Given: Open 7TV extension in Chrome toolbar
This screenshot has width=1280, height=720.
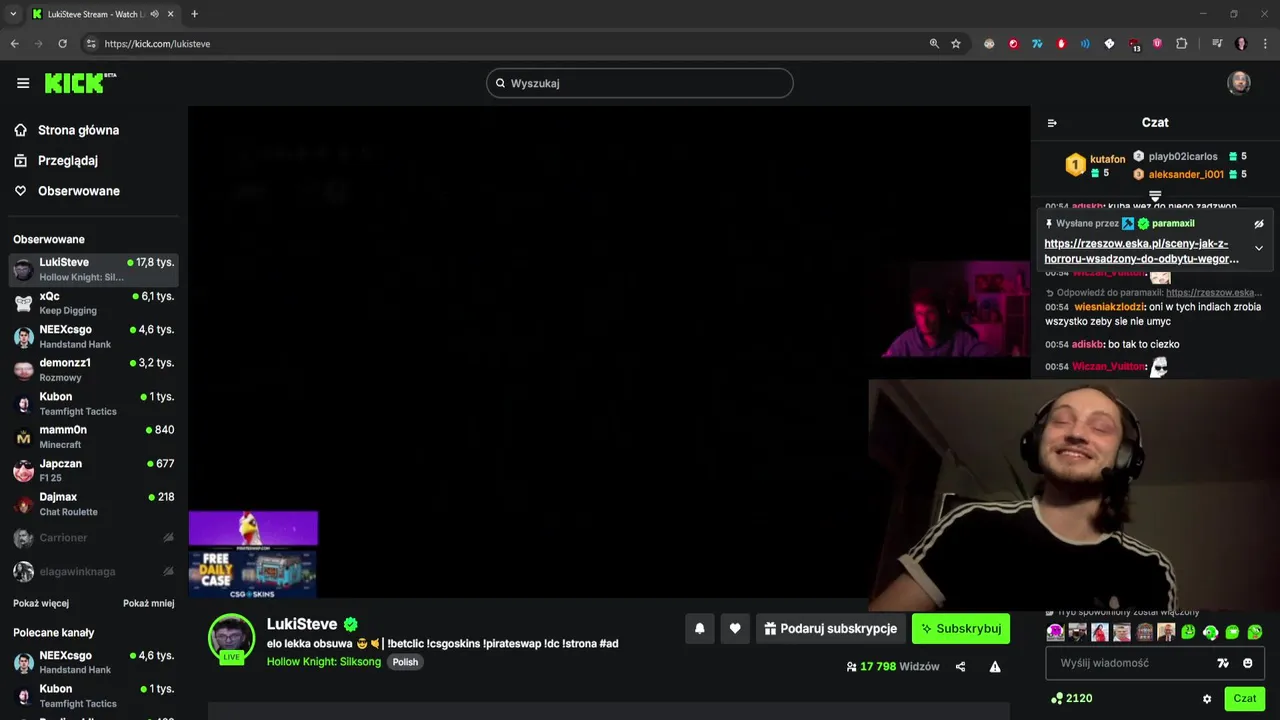Looking at the screenshot, I should click(x=1037, y=44).
